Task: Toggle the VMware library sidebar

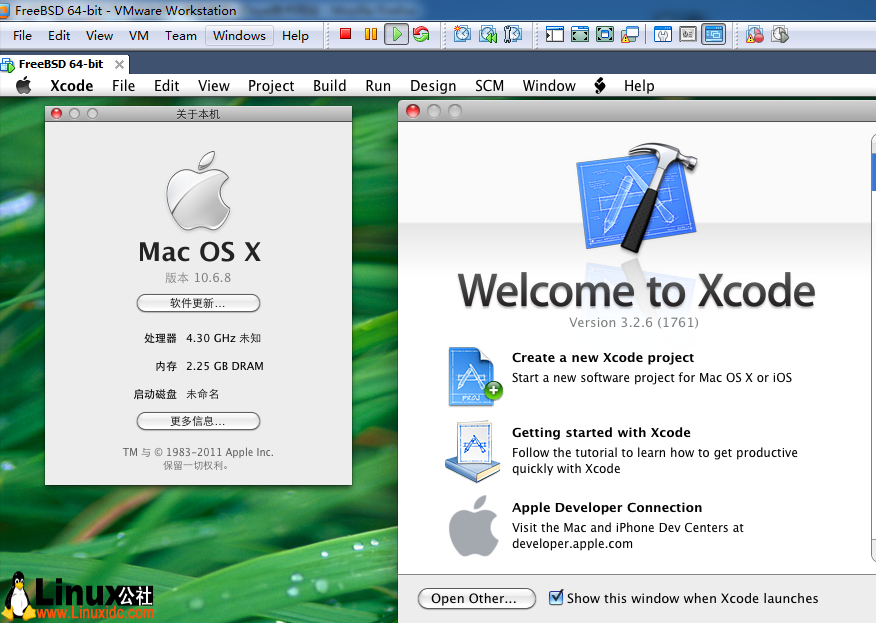Action: [554, 33]
